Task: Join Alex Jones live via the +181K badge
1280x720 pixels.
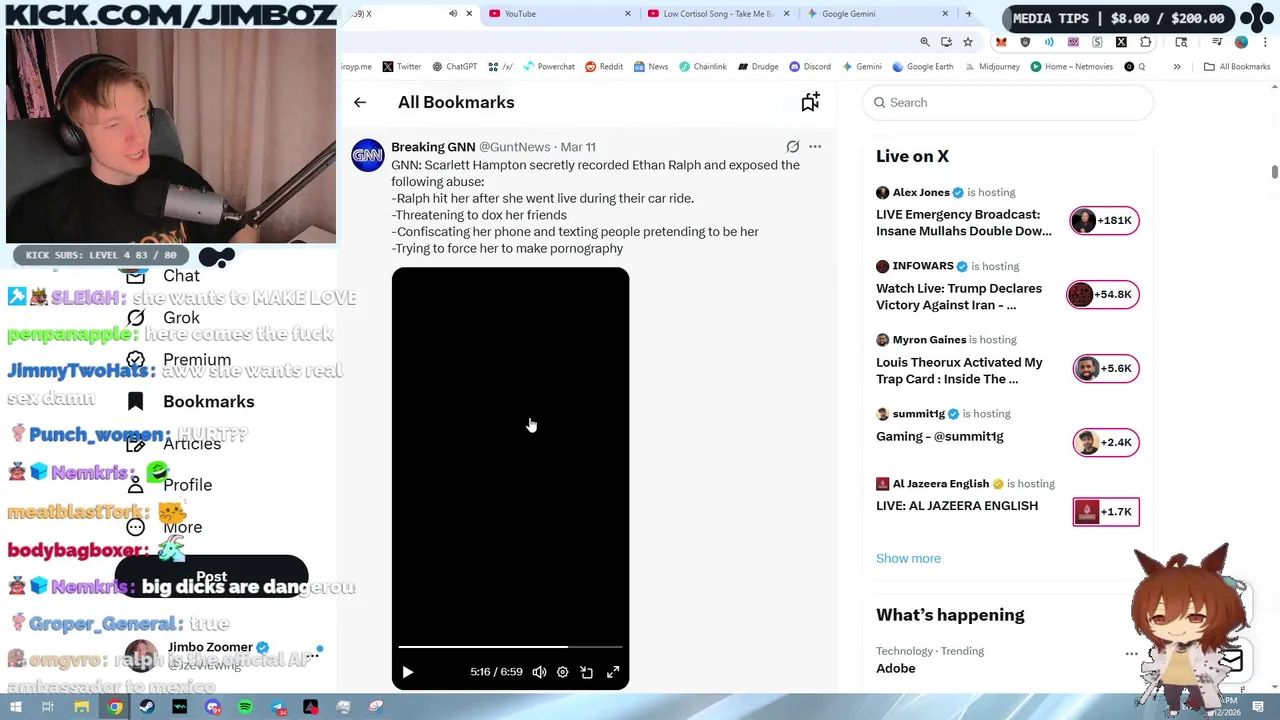Action: click(x=1104, y=220)
